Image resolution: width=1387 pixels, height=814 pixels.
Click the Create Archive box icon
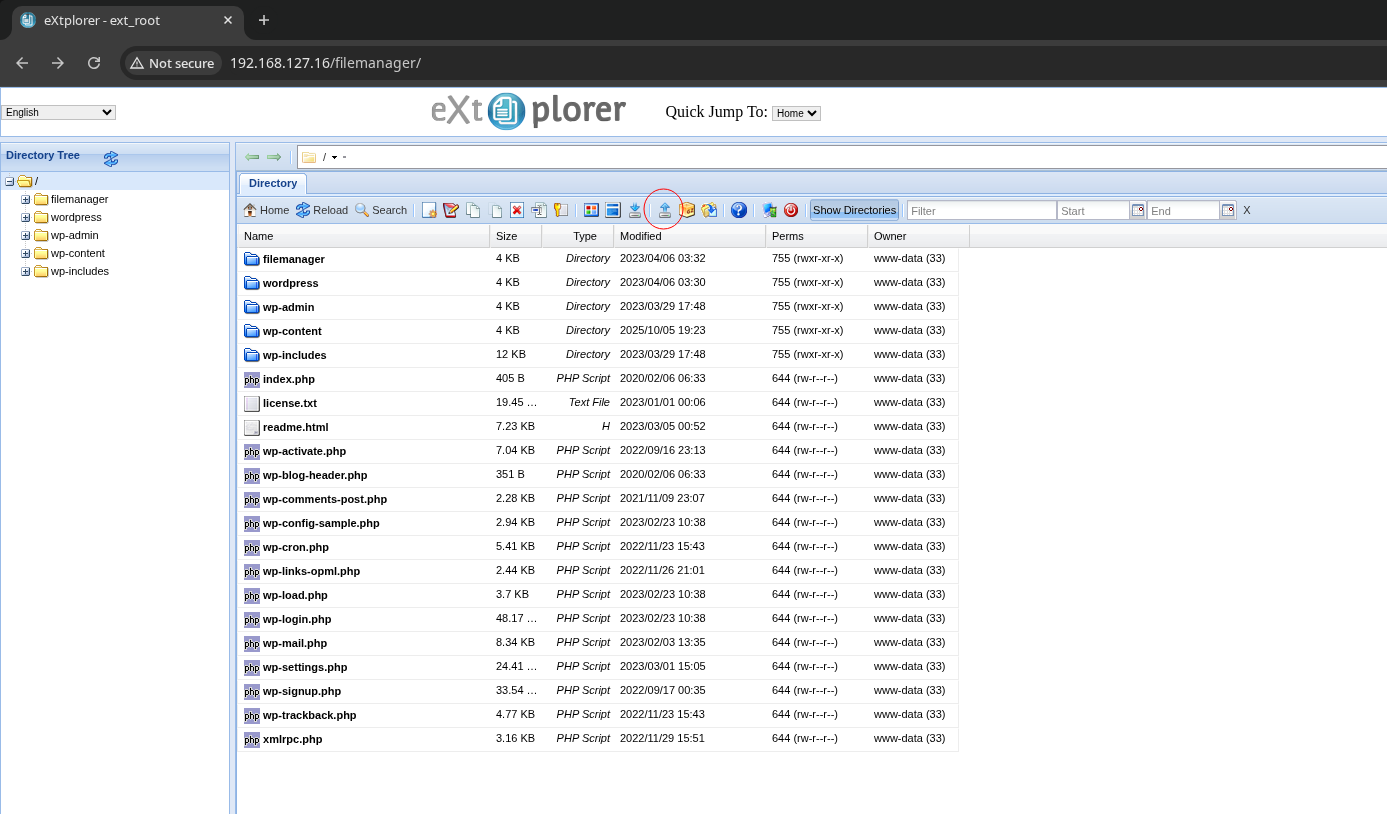(x=687, y=210)
